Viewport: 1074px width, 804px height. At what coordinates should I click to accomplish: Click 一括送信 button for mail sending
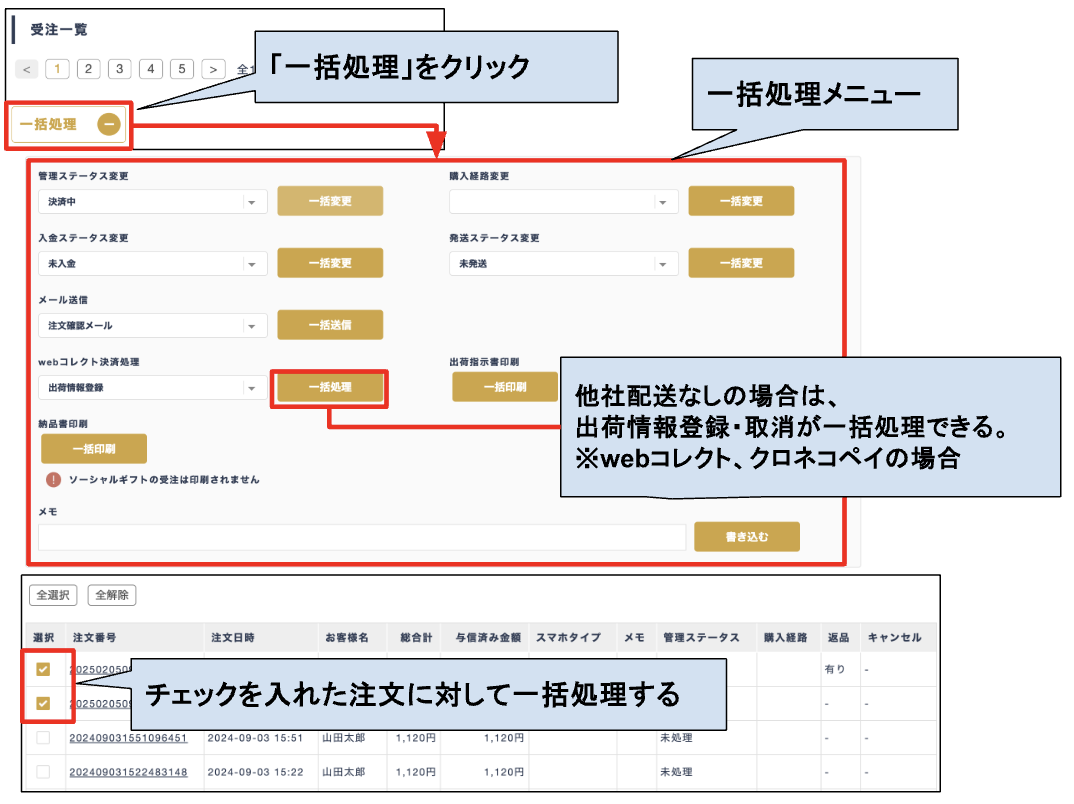(x=330, y=325)
